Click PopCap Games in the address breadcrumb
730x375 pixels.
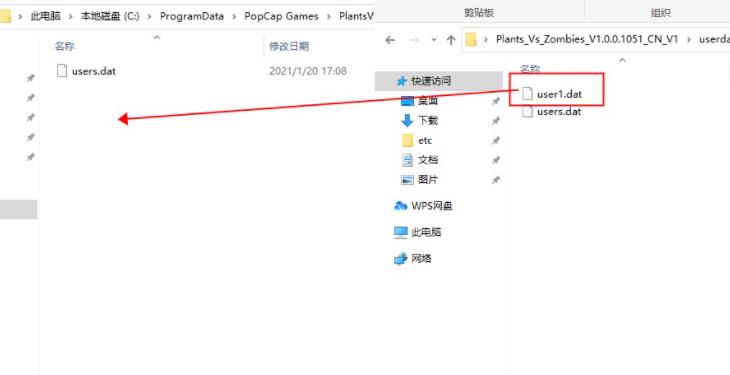tap(281, 16)
